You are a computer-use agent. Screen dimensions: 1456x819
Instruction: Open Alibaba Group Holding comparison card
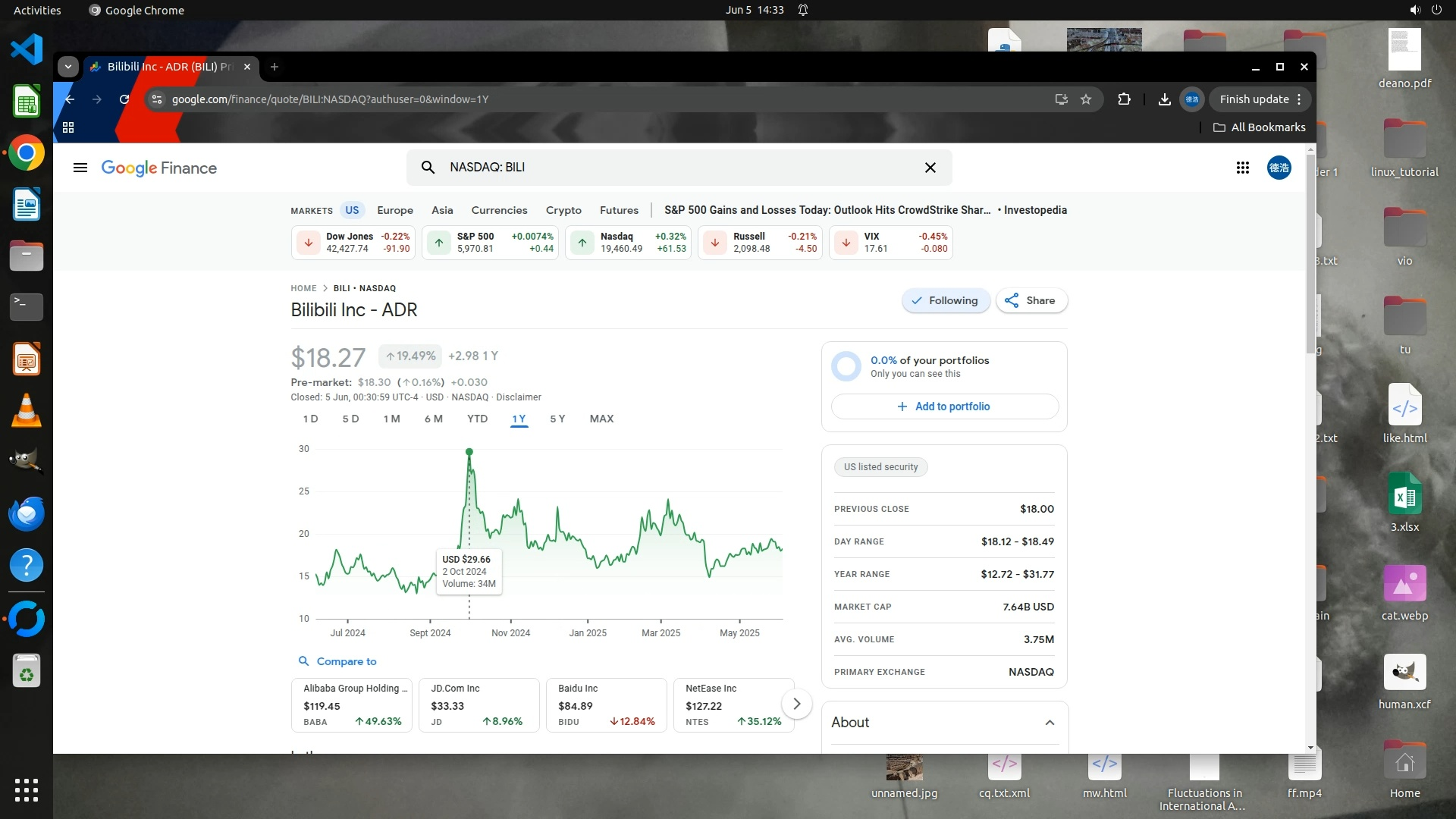click(x=352, y=704)
